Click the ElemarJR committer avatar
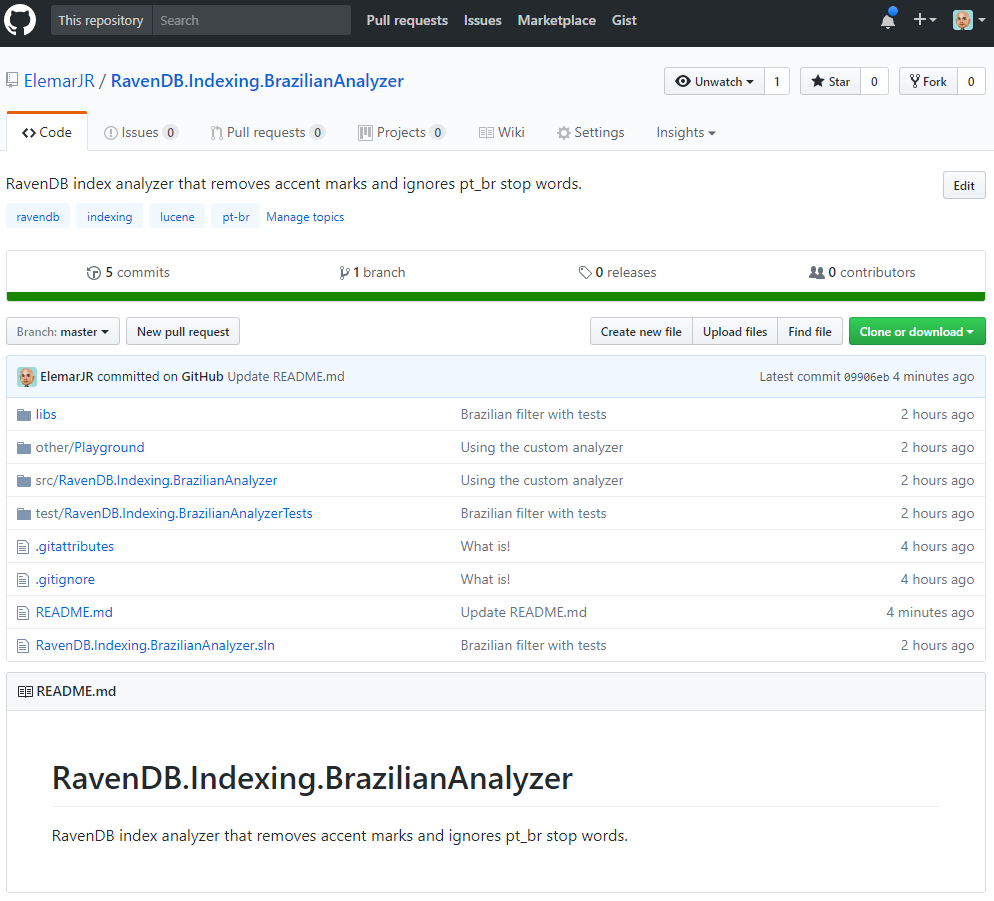The height and width of the screenshot is (901, 994). tap(27, 377)
